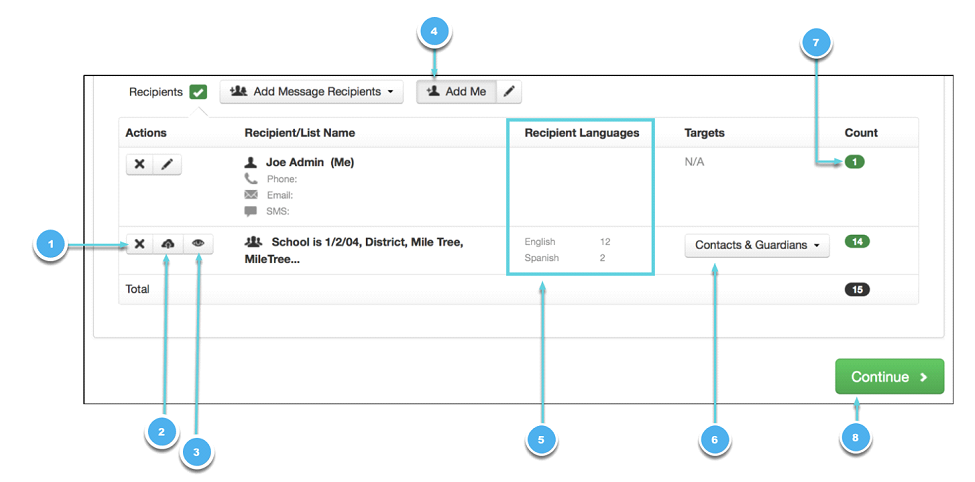Click the green count badge showing 1
Image resolution: width=975 pixels, height=482 pixels.
(x=854, y=162)
